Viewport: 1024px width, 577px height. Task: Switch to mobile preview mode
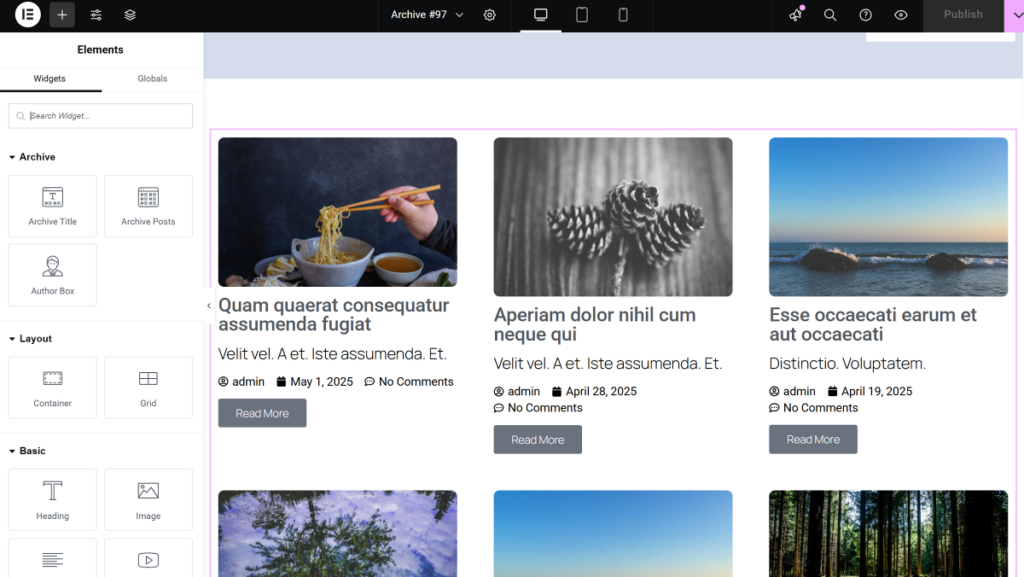point(623,15)
